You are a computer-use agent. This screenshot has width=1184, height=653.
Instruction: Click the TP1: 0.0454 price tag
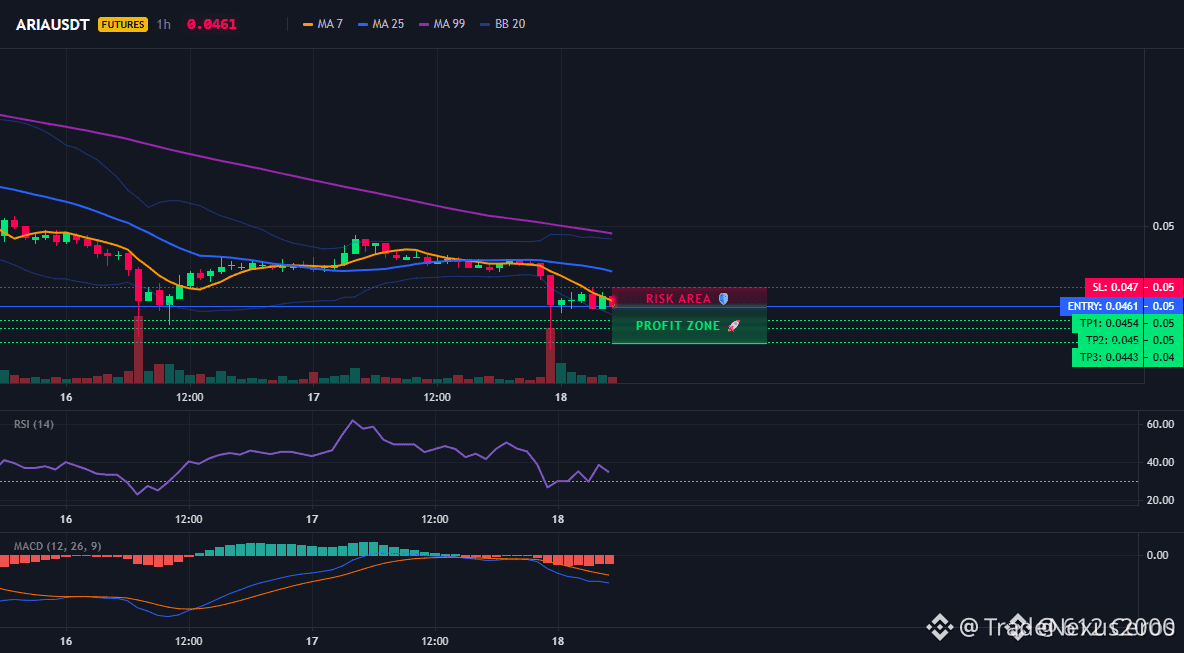tap(1108, 323)
